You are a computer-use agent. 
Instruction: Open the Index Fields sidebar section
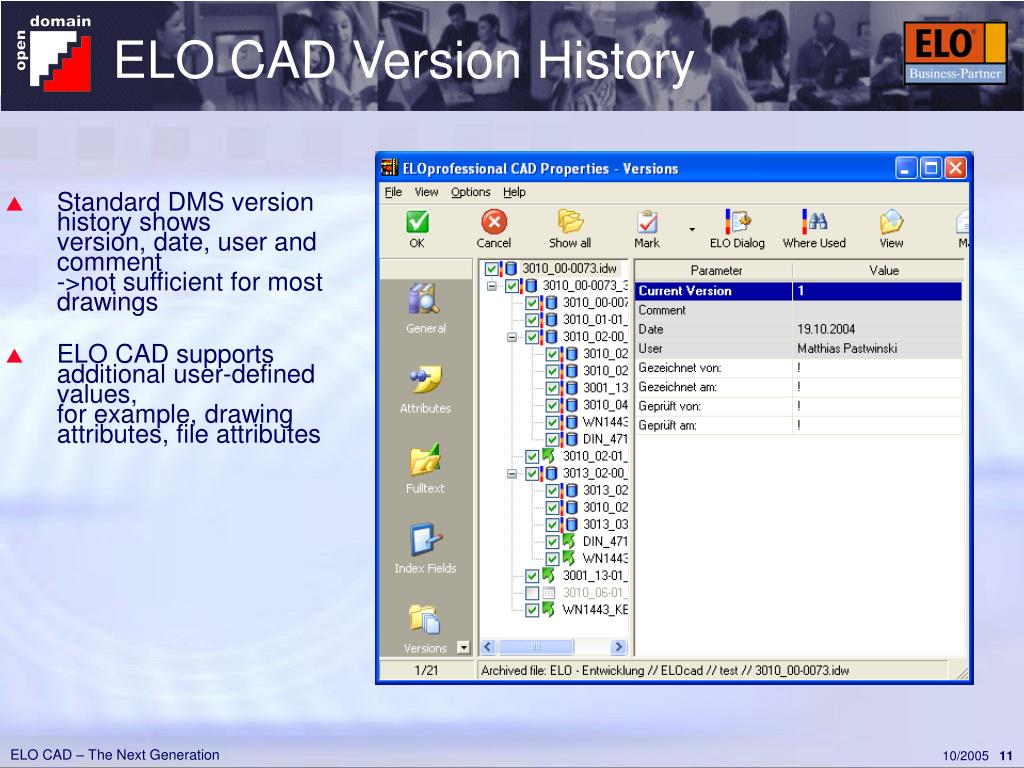tap(425, 549)
